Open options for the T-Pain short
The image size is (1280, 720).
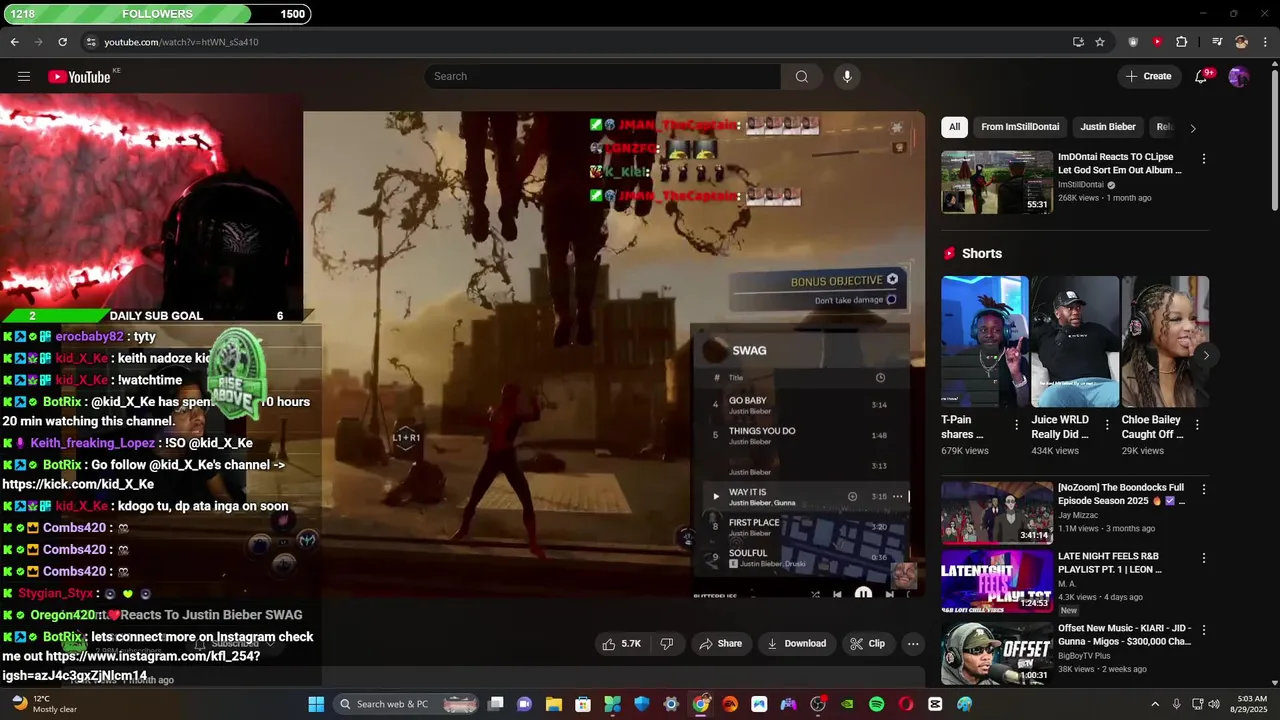pyautogui.click(x=1017, y=425)
